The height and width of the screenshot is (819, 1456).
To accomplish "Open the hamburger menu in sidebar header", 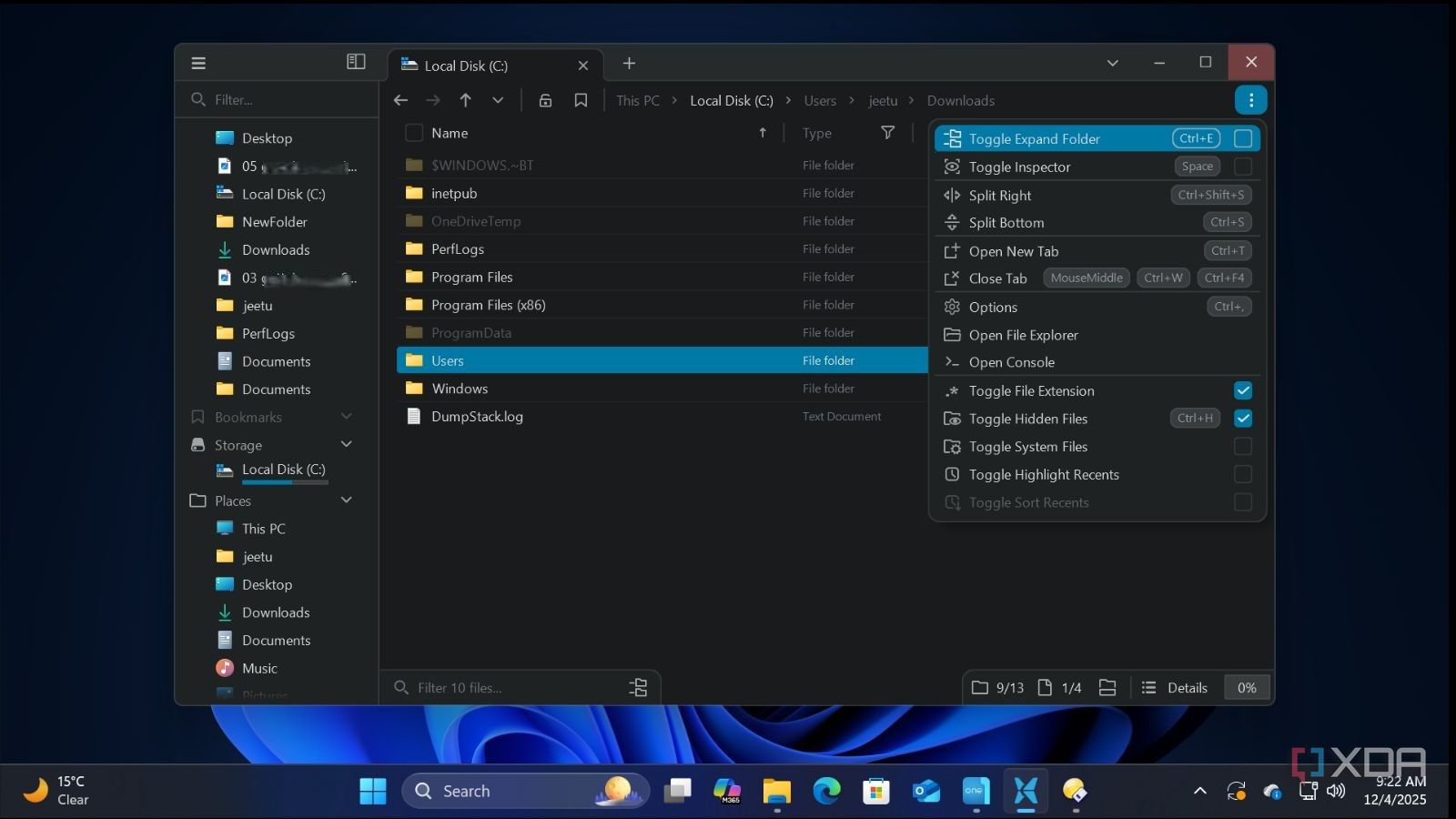I will click(x=198, y=63).
